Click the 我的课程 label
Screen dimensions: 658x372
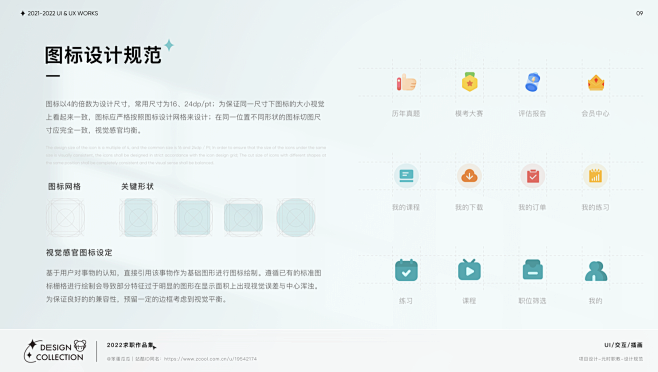point(406,207)
